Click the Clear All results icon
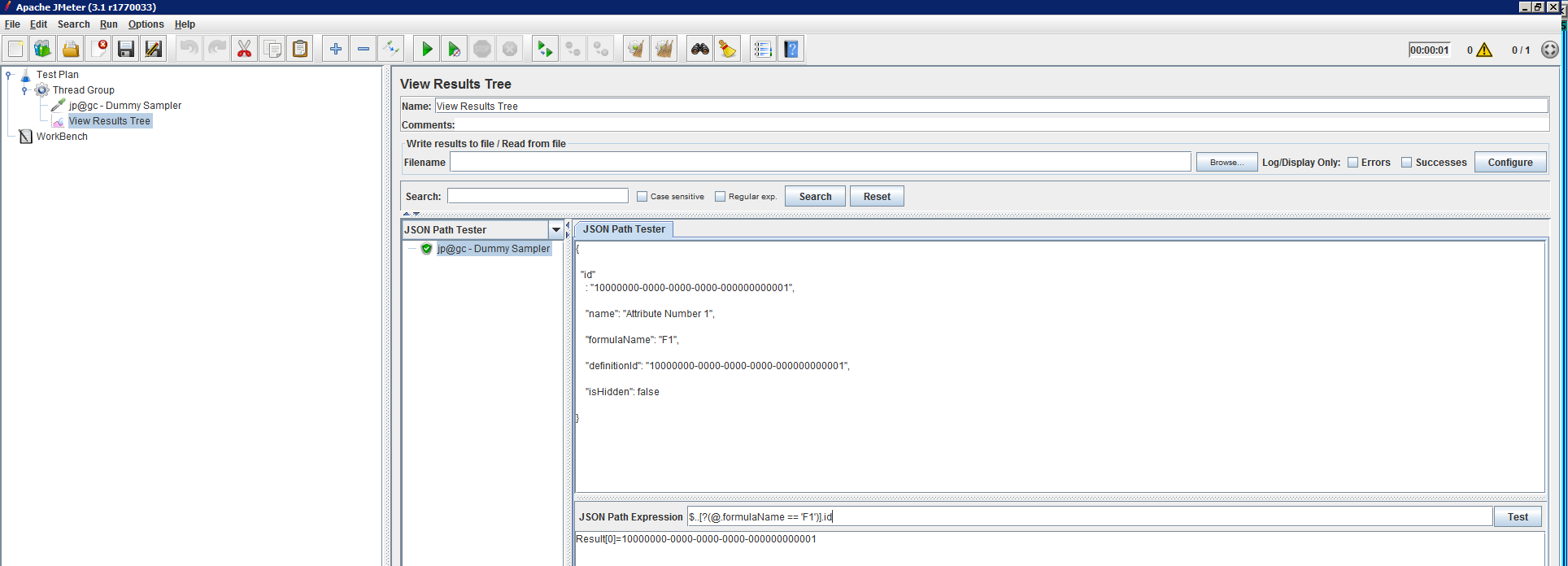Viewport: 1568px width, 566px height. click(664, 49)
